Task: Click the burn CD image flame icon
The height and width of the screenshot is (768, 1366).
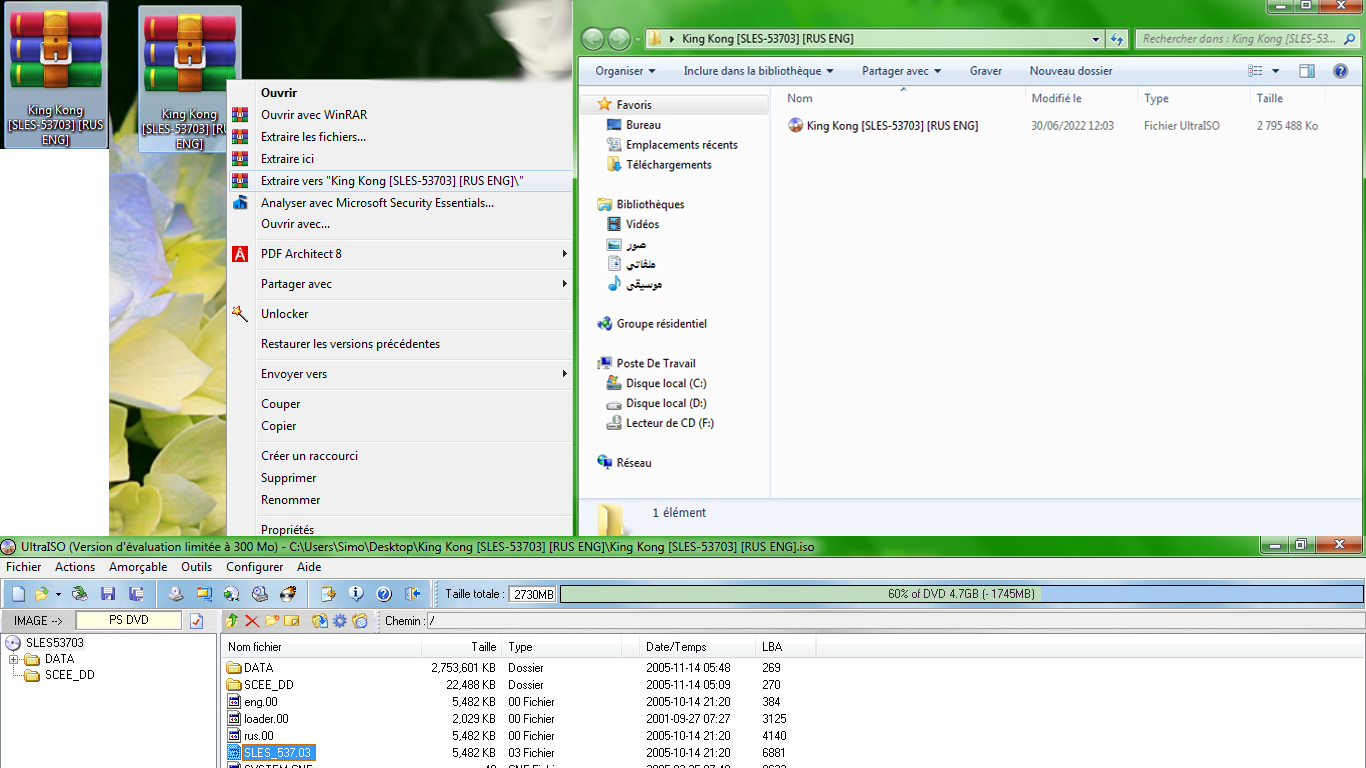Action: click(287, 594)
